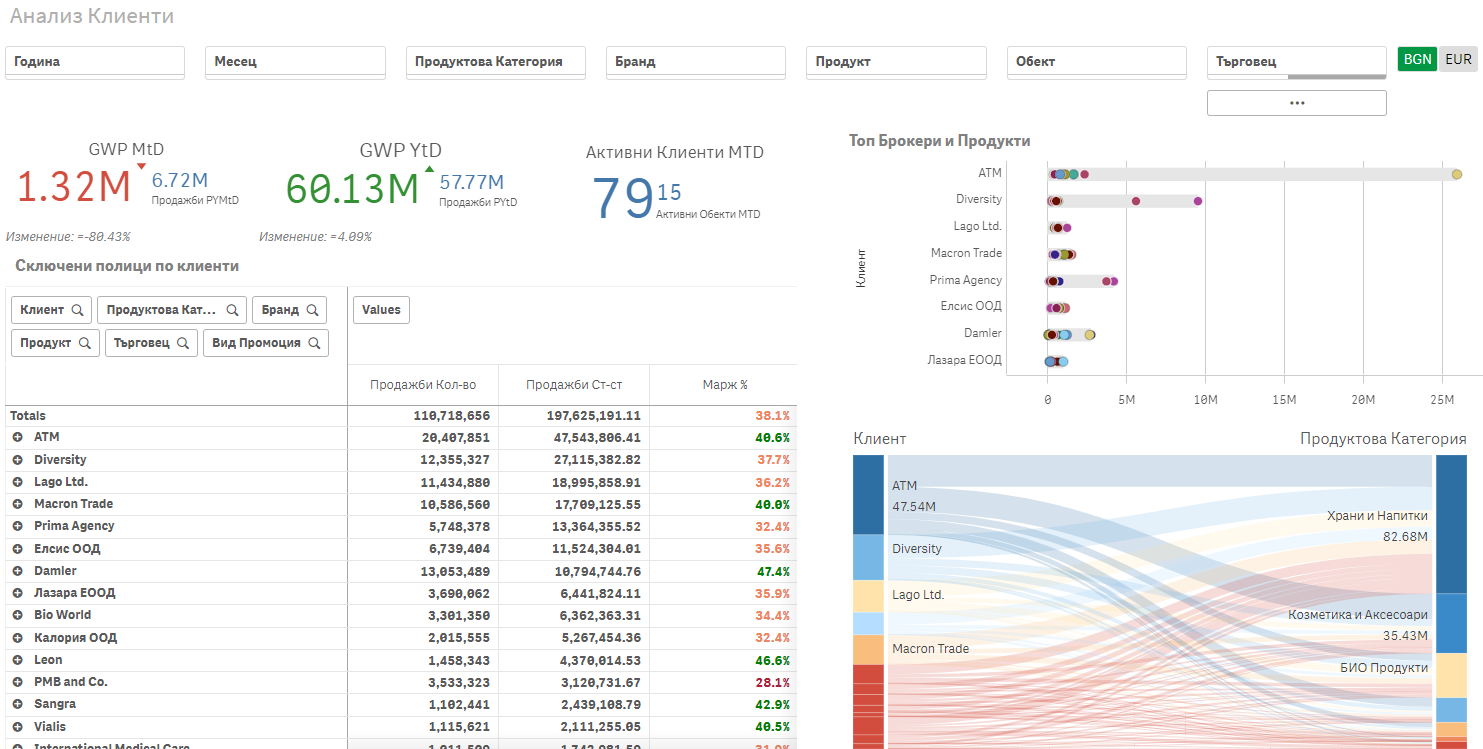Open the Година filter dropdown
This screenshot has width=1483, height=749.
[95, 62]
